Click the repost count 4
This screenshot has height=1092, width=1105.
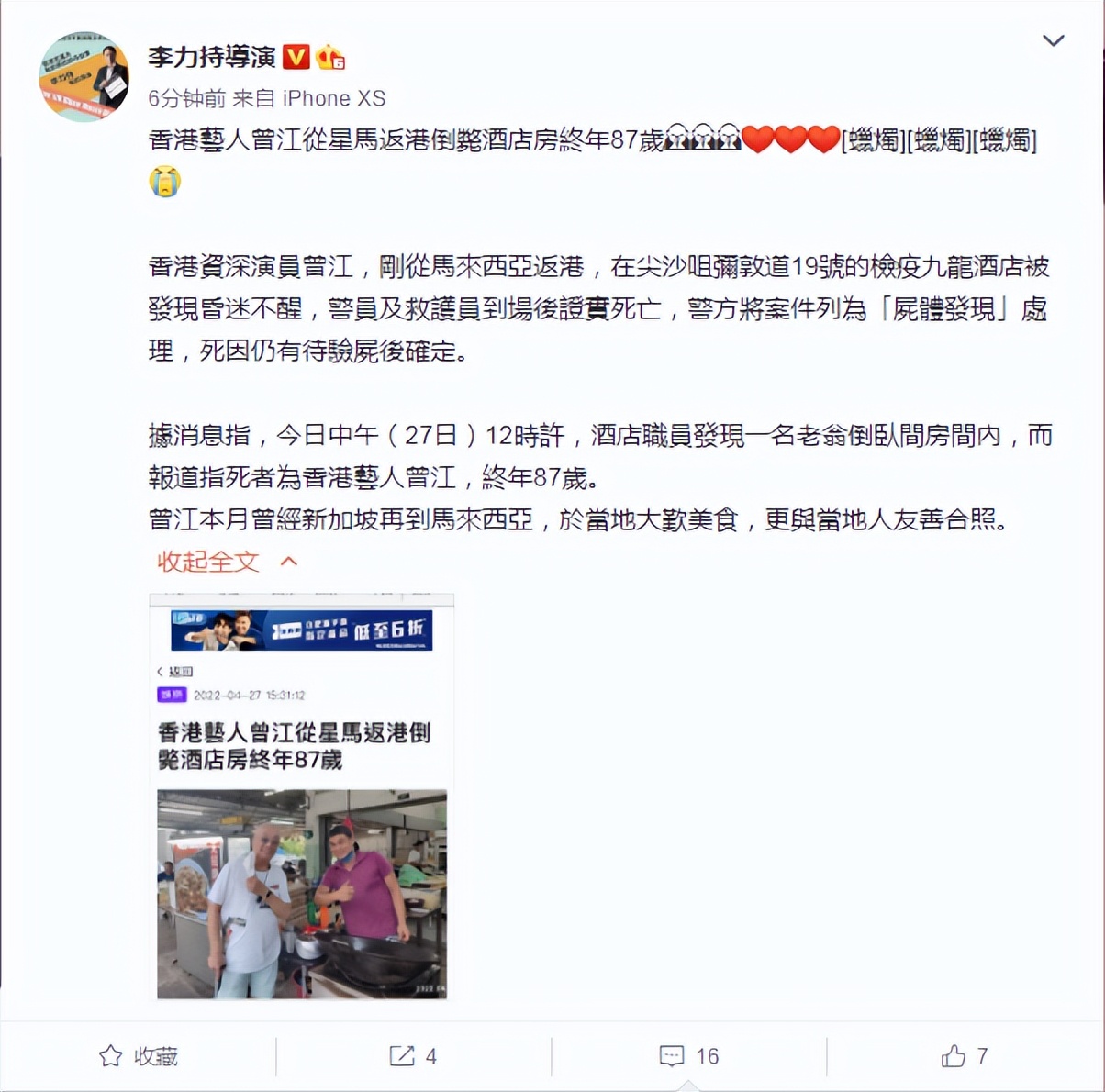point(430,1056)
